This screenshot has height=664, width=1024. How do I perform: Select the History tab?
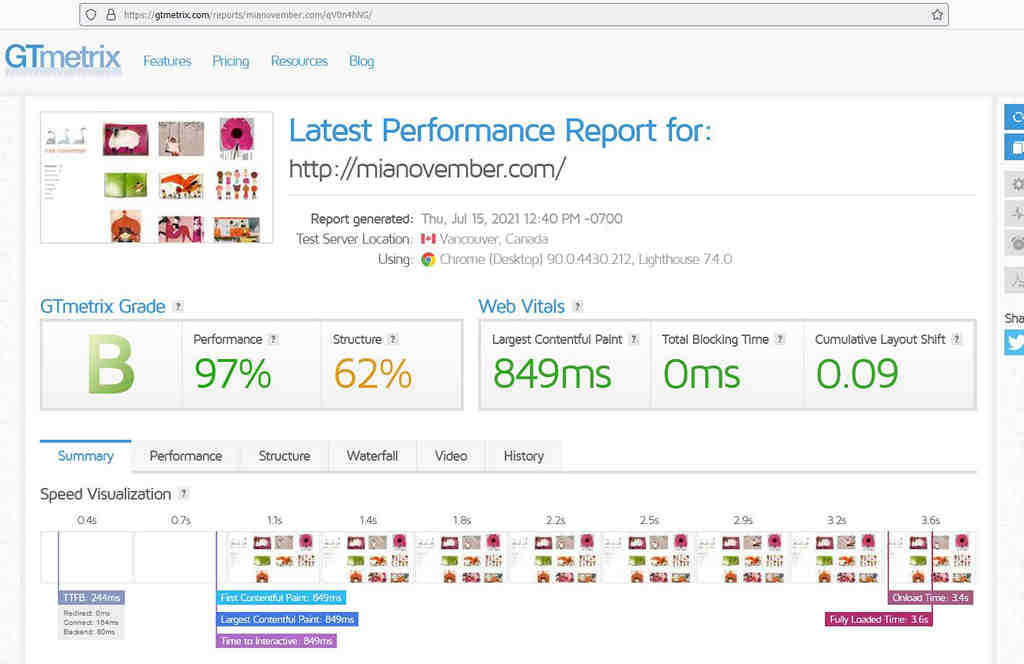tap(524, 456)
